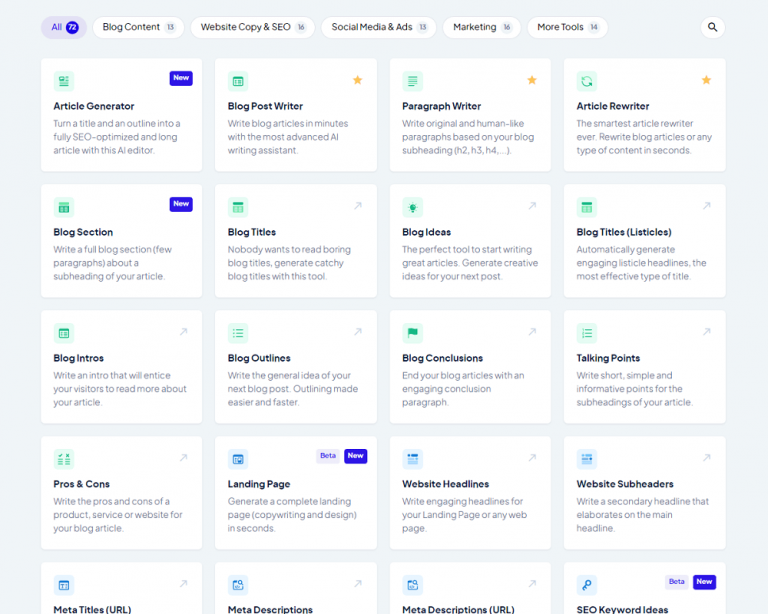Screen dimensions: 768x614
Task: Click 'Write a secondary headline that' description
Action: (643, 501)
